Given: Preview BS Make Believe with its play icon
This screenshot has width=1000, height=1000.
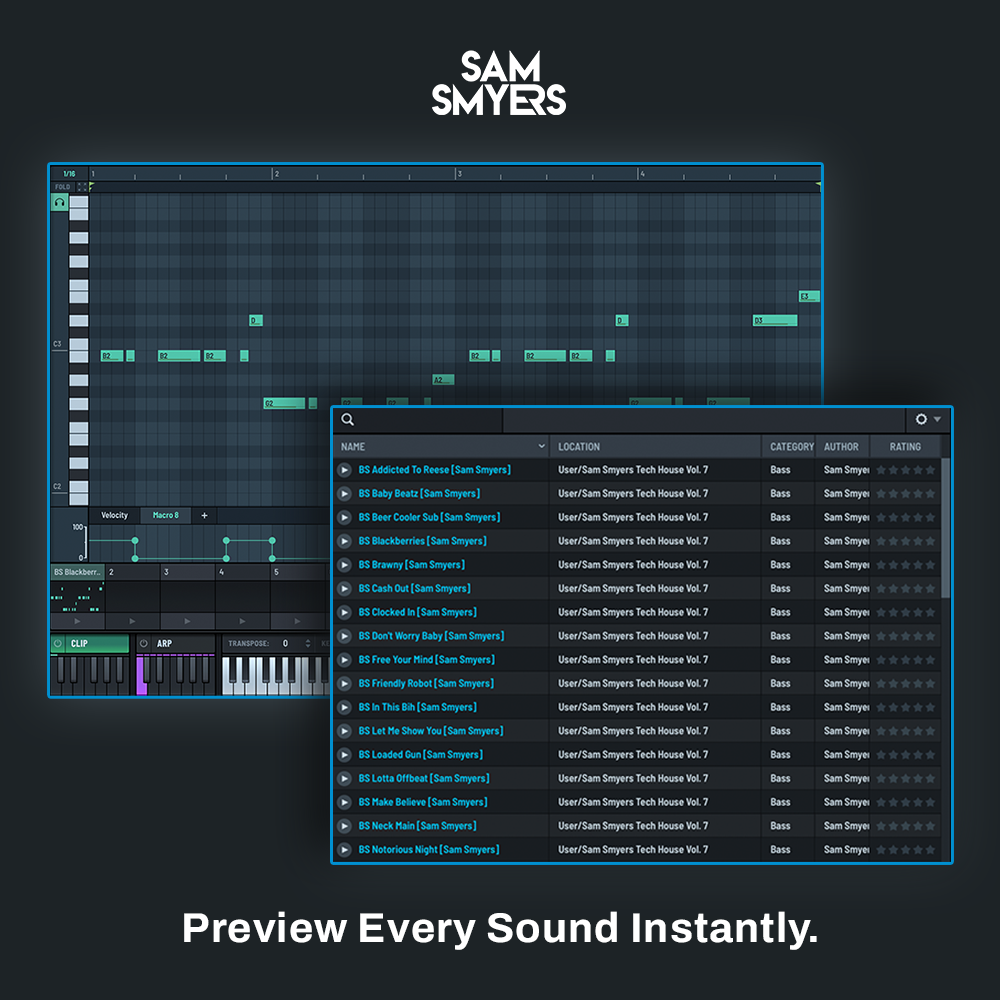Looking at the screenshot, I should 344,802.
